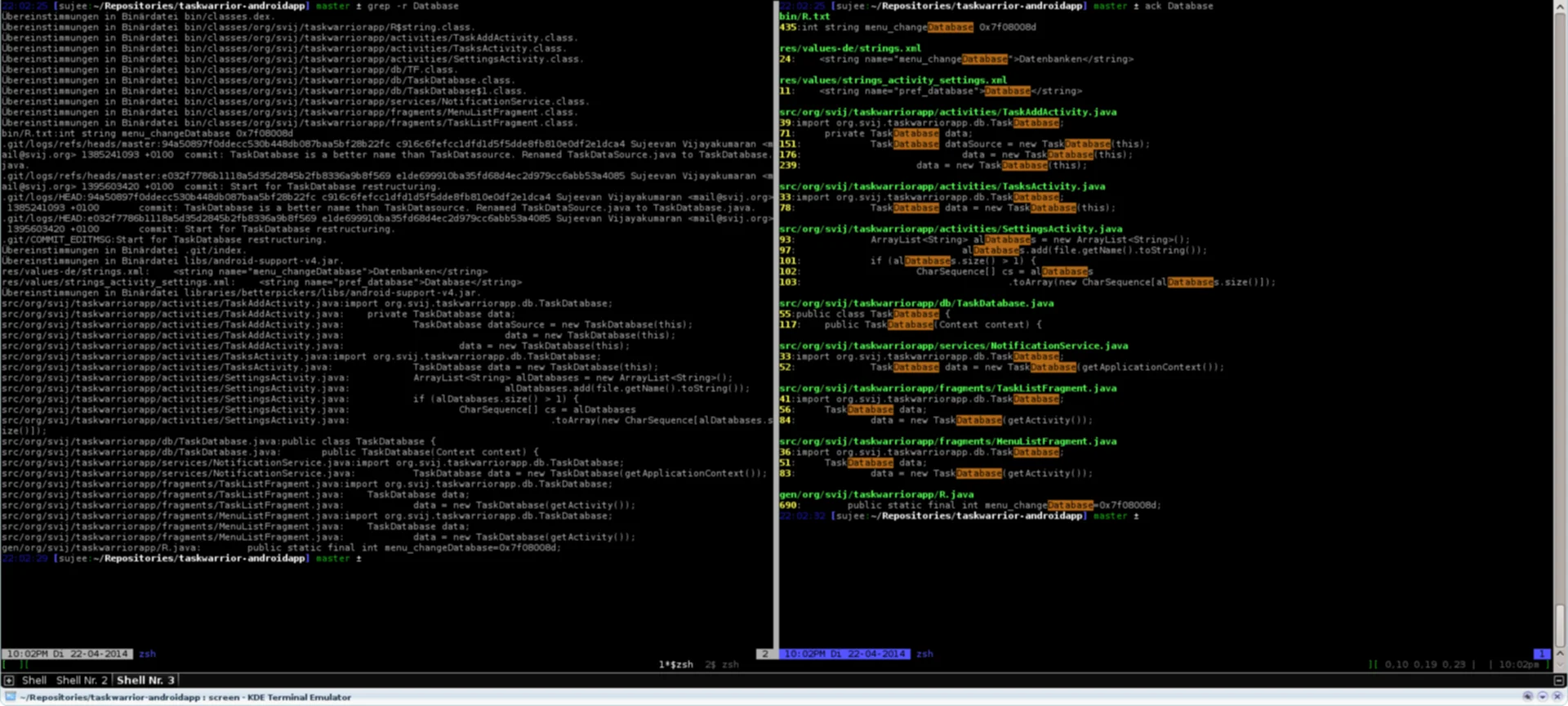This screenshot has height=706, width=1568.
Task: Click the 1*$zsh screen window entry
Action: 675,664
